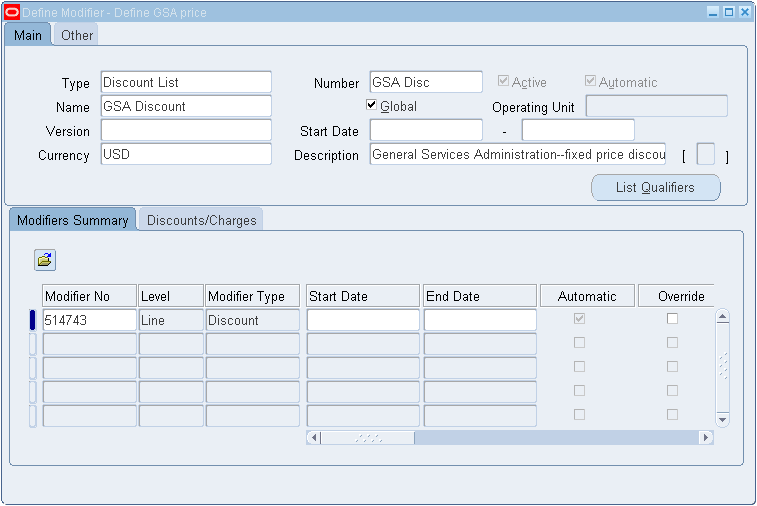757x506 pixels.
Task: Click the vertical scrollbar down arrow
Action: 722,420
